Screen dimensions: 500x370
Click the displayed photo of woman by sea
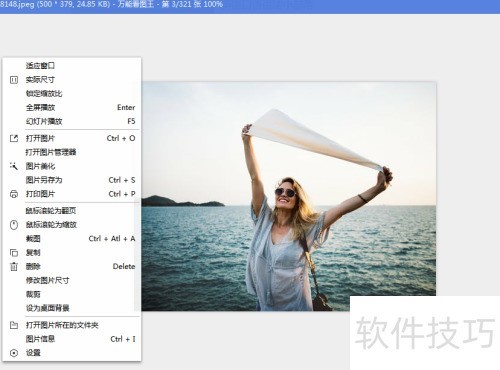(x=289, y=196)
